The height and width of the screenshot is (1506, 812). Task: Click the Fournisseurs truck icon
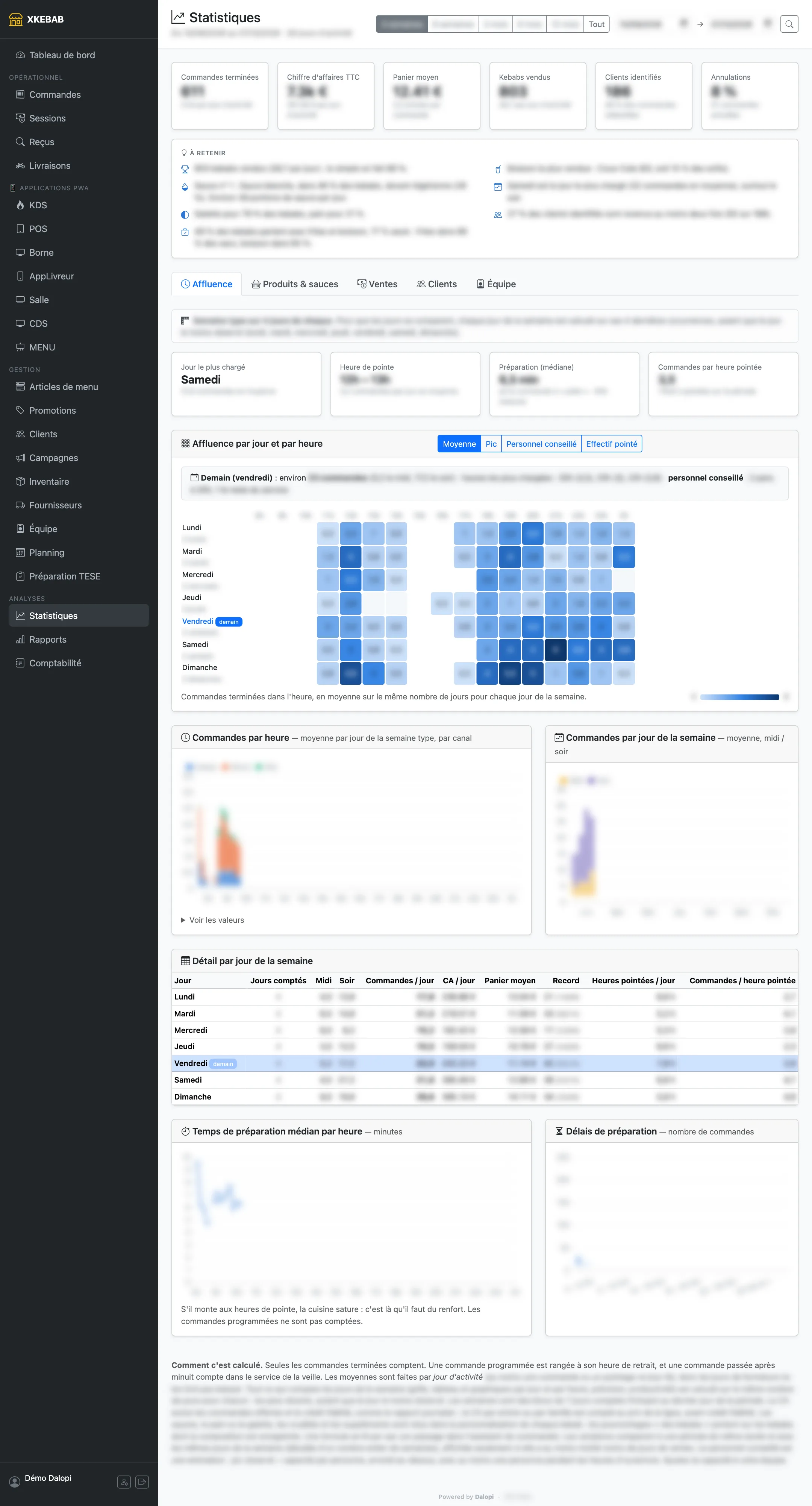tap(20, 505)
